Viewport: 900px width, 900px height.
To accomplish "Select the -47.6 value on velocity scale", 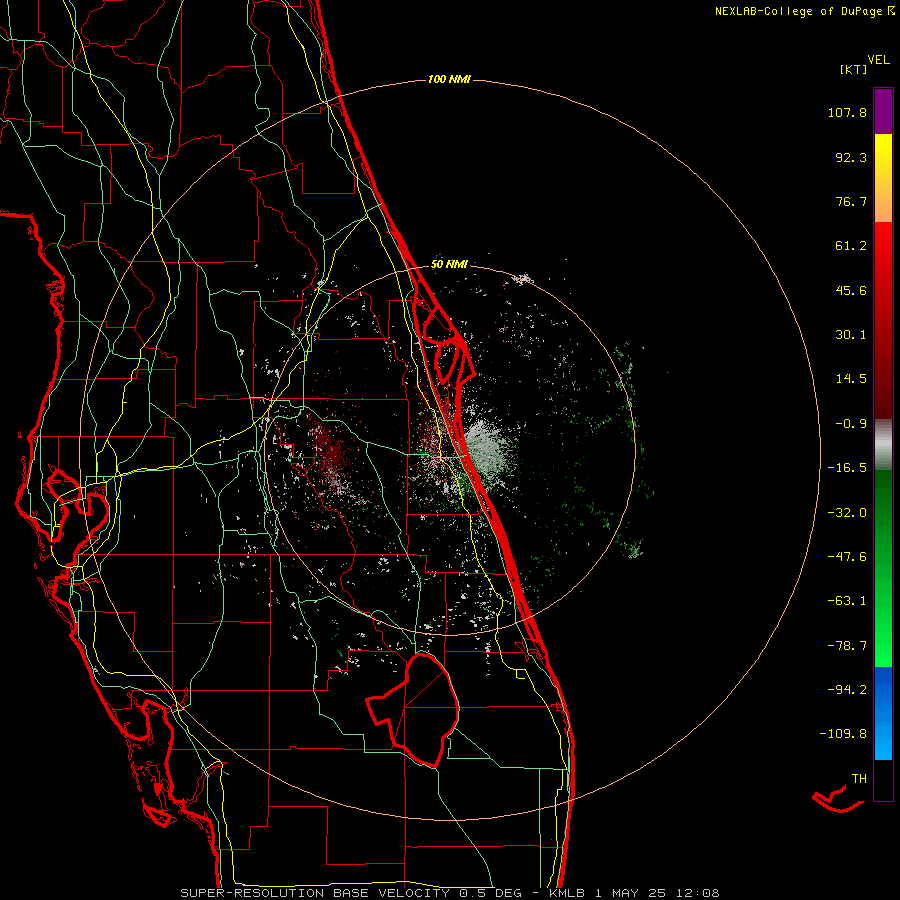I will 847,557.
